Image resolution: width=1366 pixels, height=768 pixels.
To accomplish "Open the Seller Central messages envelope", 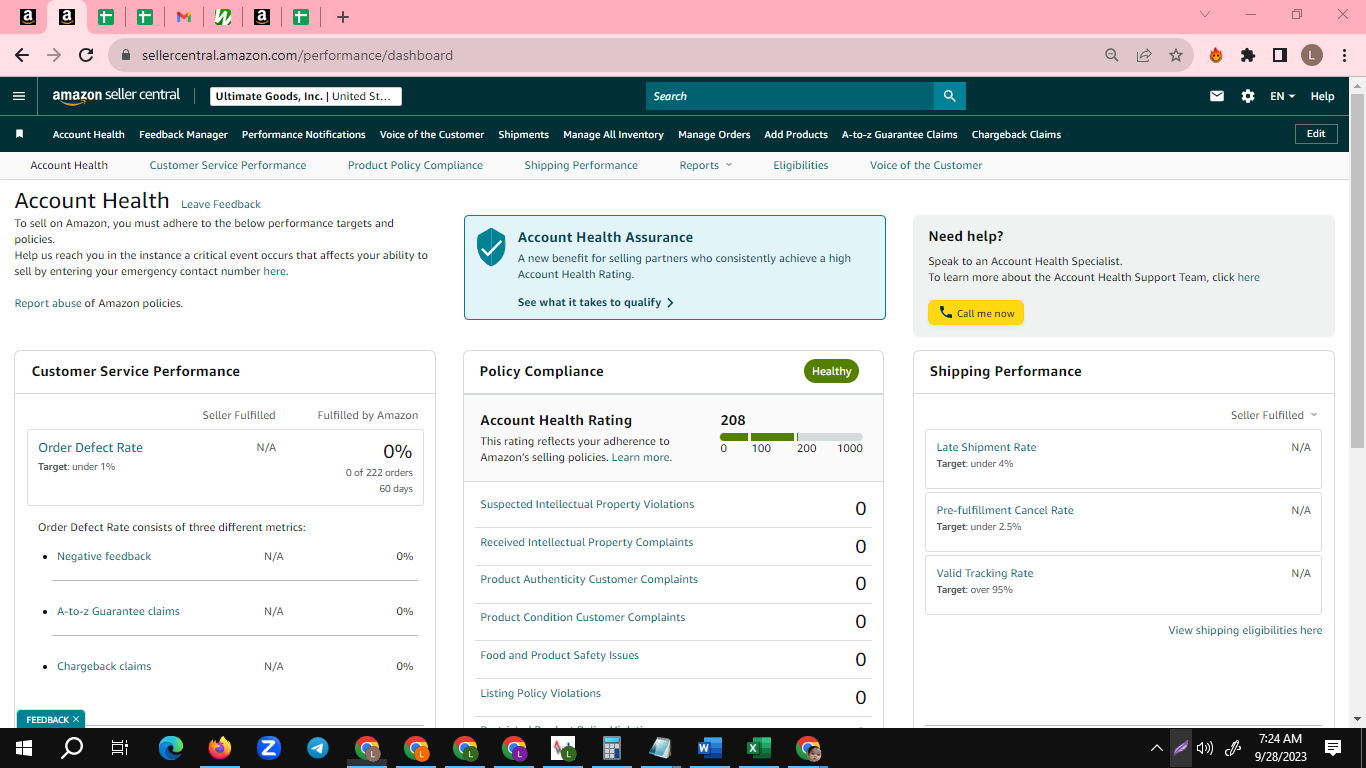I will [x=1217, y=96].
